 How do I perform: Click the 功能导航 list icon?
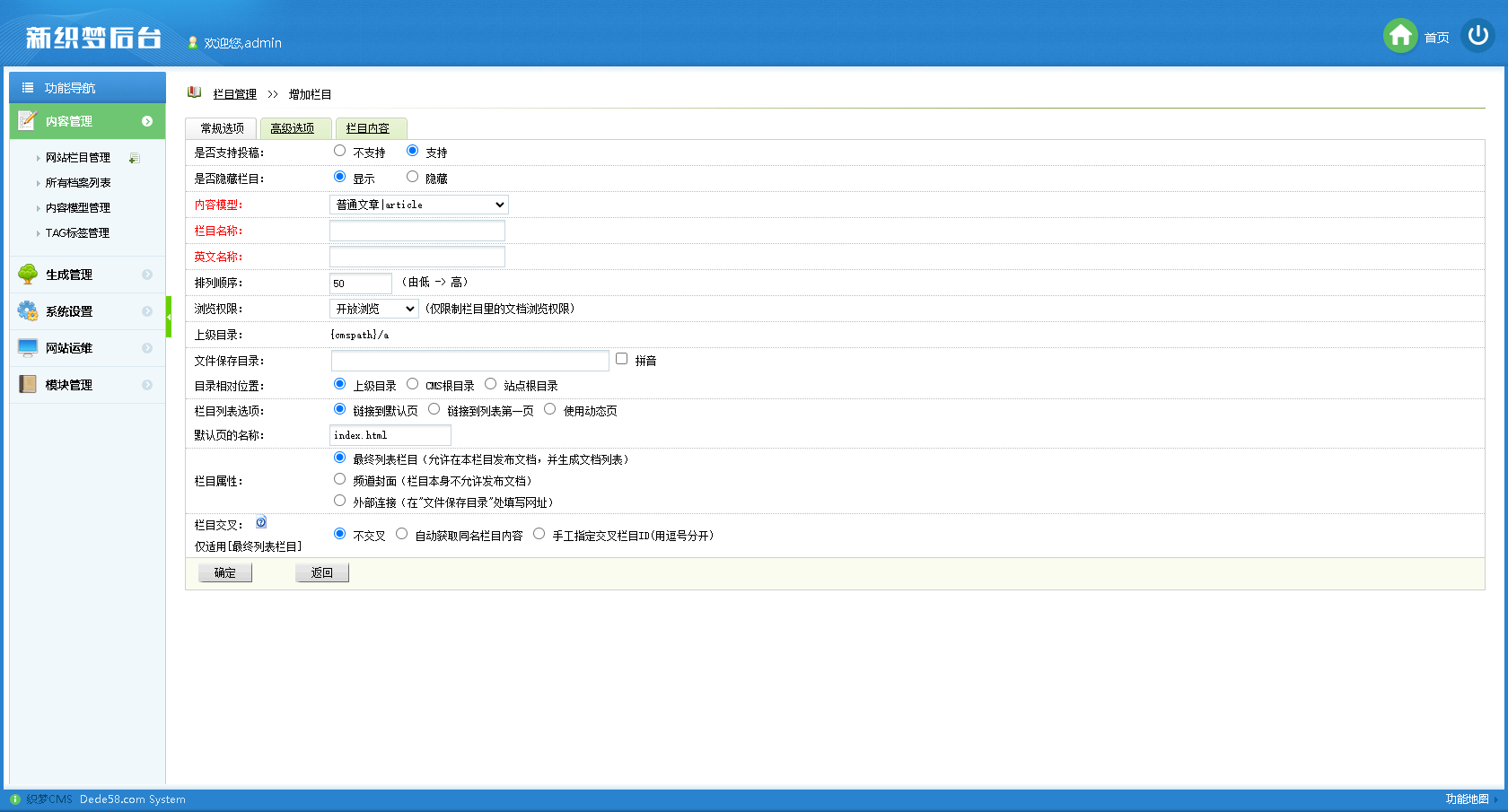point(28,88)
